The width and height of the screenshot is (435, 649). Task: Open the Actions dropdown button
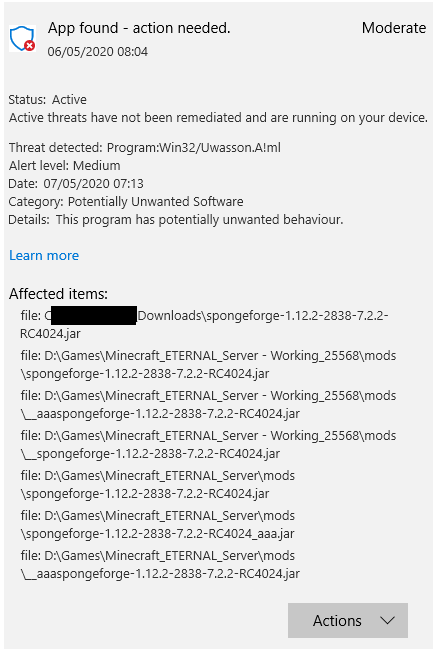click(348, 620)
